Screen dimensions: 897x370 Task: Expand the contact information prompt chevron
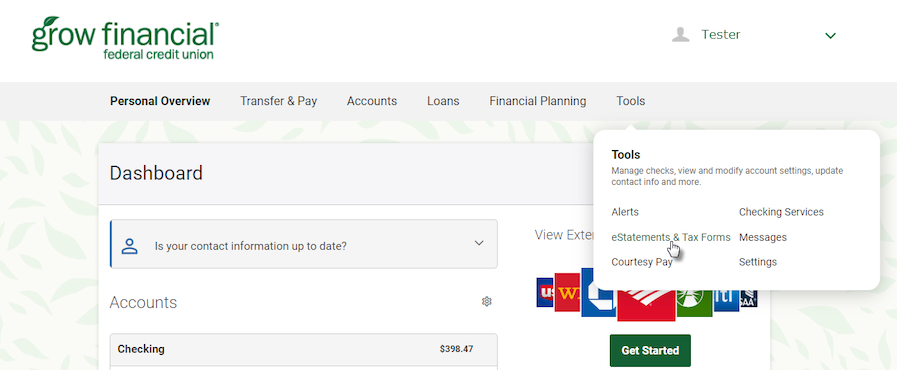pyautogui.click(x=479, y=243)
